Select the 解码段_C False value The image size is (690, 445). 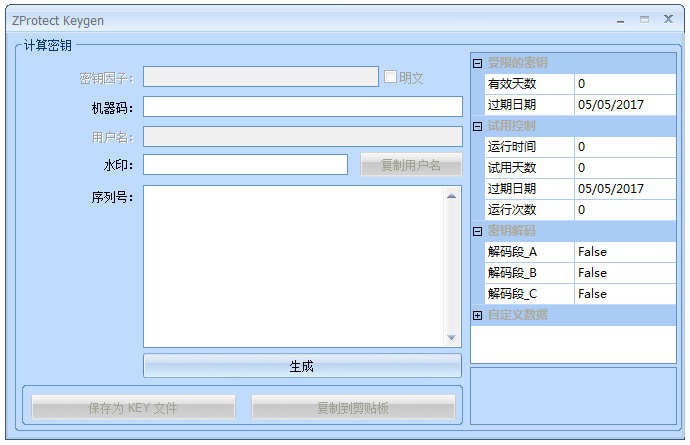tap(625, 294)
